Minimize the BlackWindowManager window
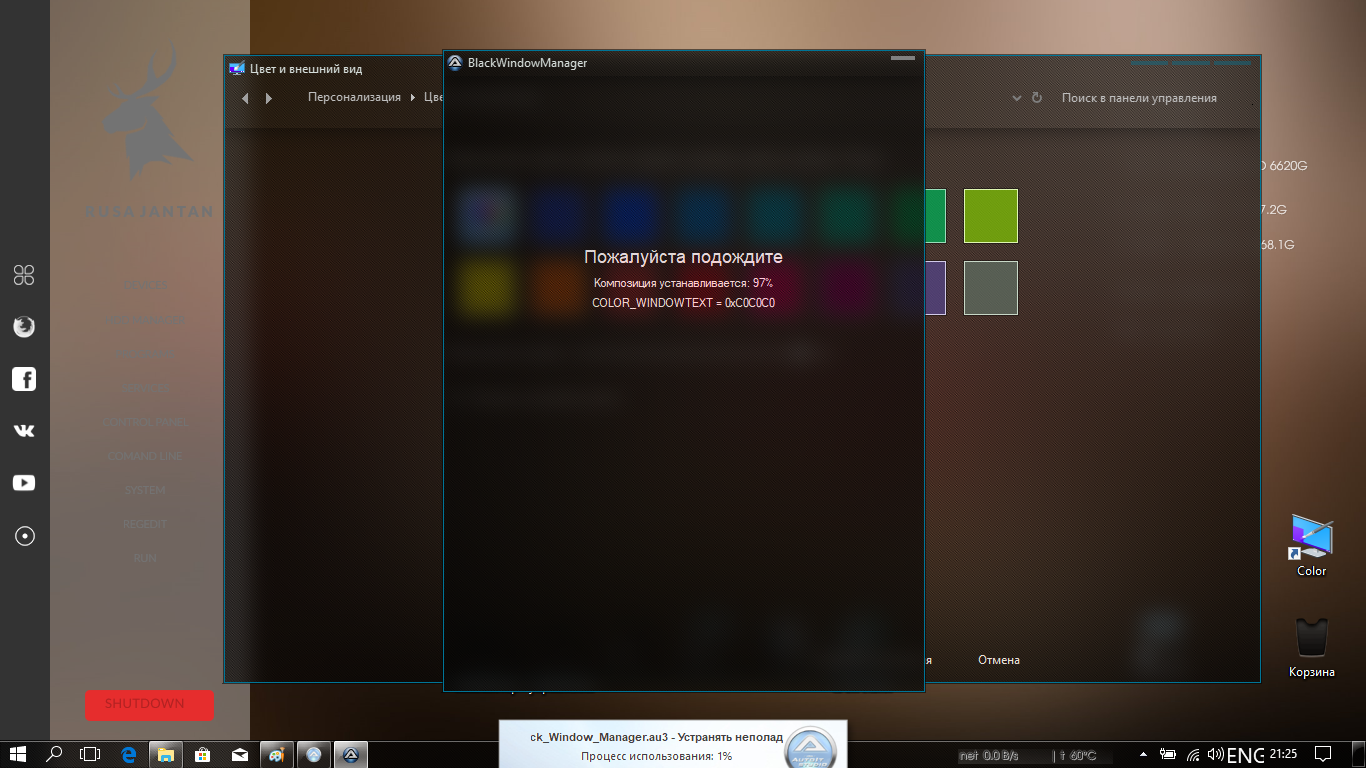1366x768 pixels. click(903, 59)
